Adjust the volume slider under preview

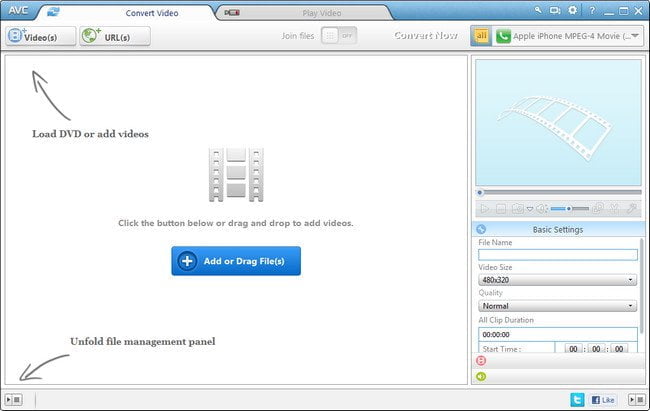coord(568,209)
